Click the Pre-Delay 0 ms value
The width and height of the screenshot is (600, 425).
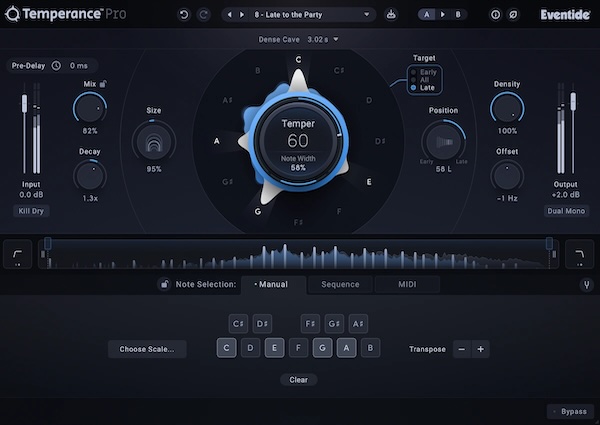click(78, 66)
